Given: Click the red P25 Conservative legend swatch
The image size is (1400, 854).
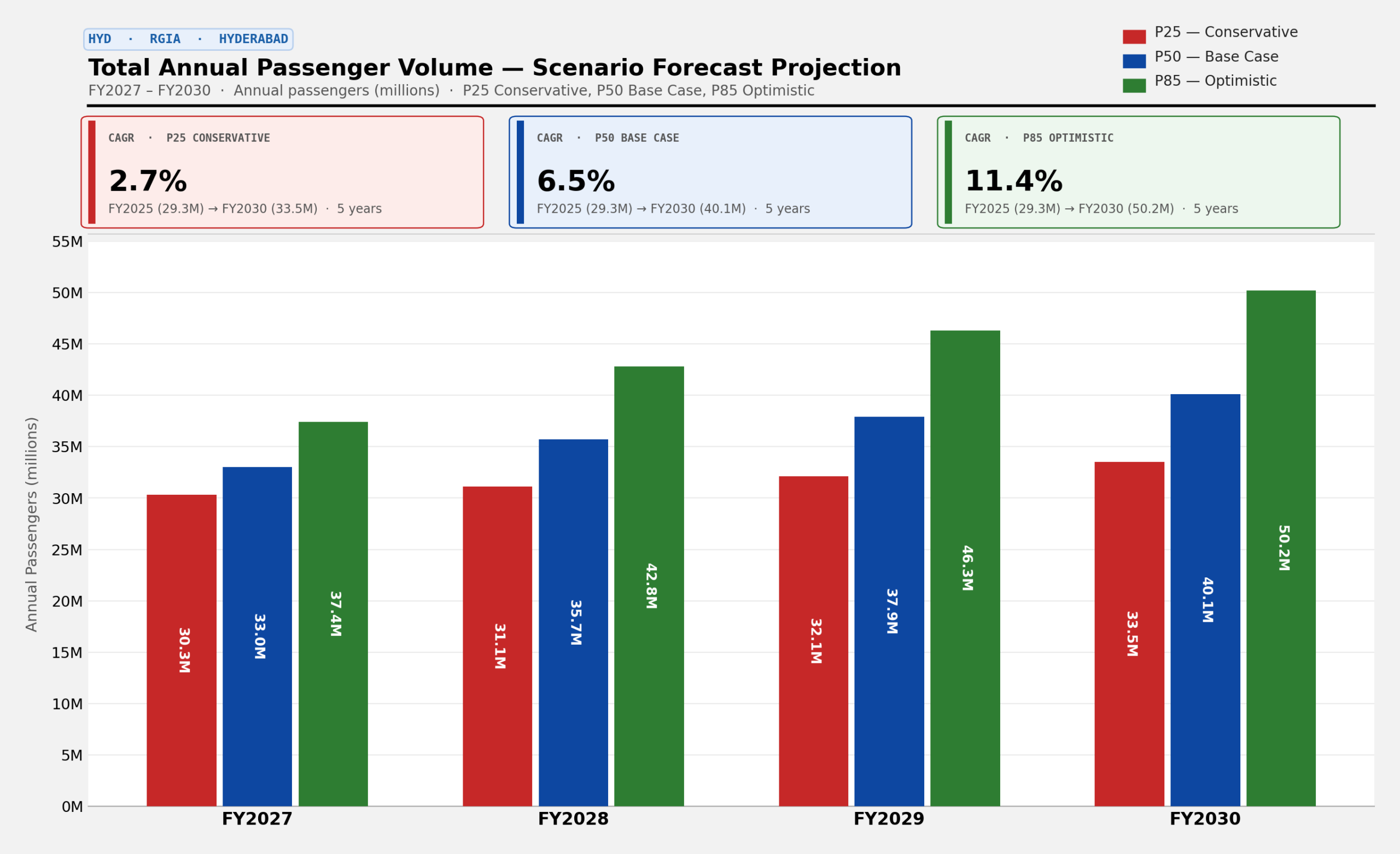Looking at the screenshot, I should point(1134,37).
